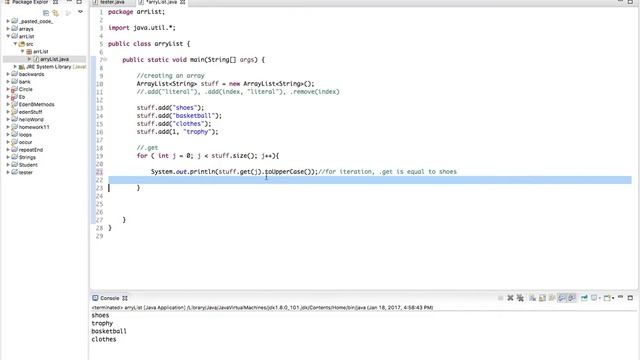Toggle show console on standard error

[x=572, y=298]
